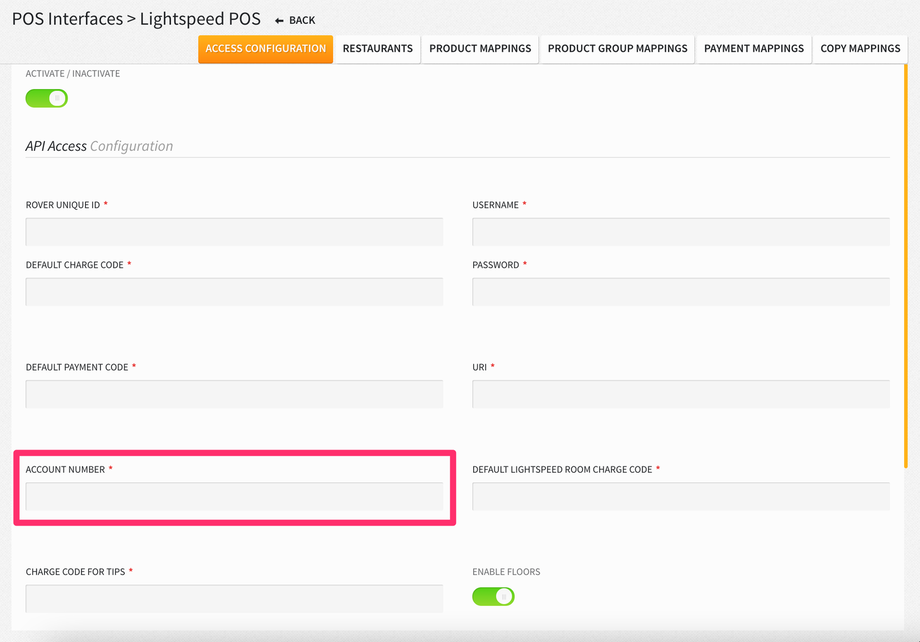Focus the Account Number input field
Viewport: 920px width, 642px height.
(x=234, y=496)
